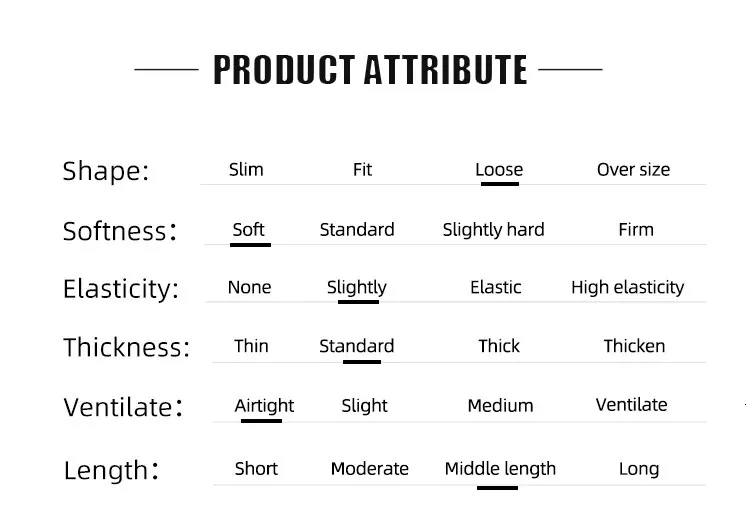
Task: Choose the Slightly hard softness option
Action: [493, 230]
